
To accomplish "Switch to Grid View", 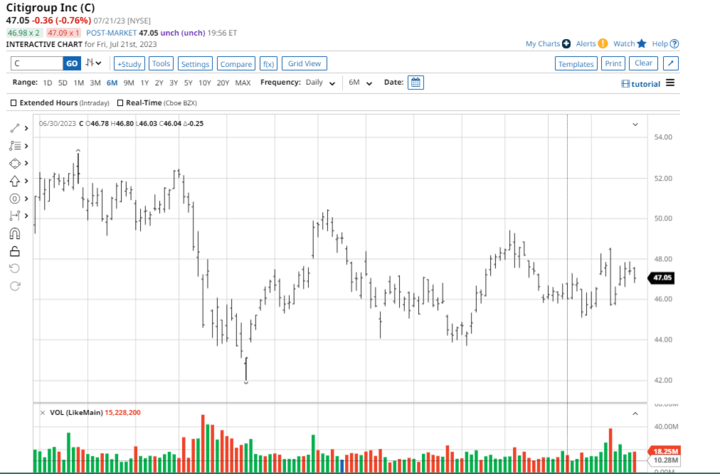I will point(304,63).
